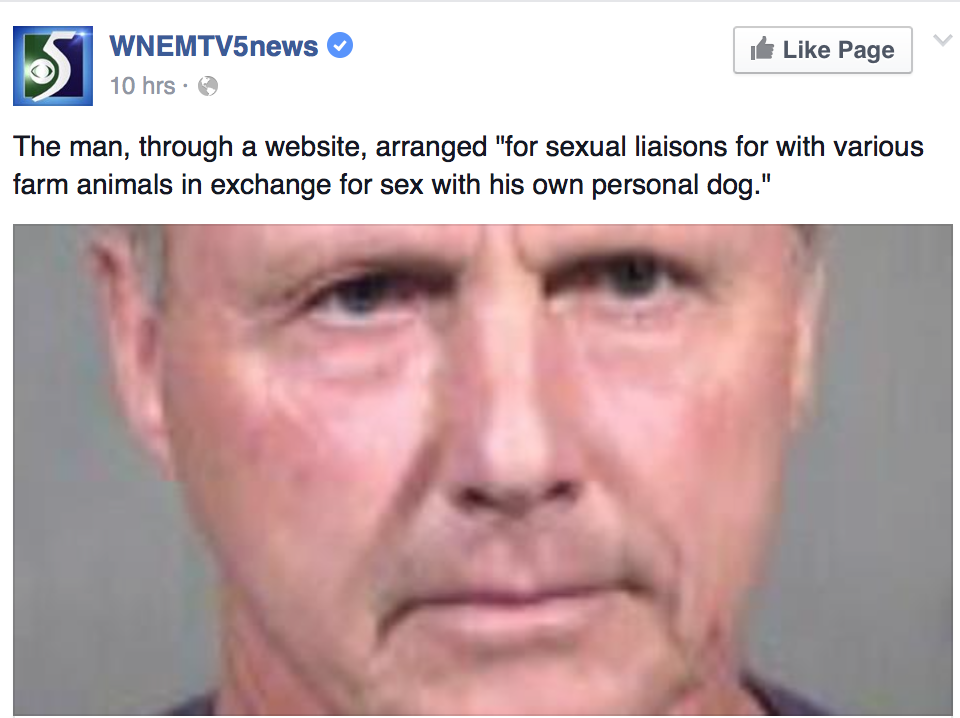Click the word 'Page' on the like button
The height and width of the screenshot is (718, 960).
point(866,51)
